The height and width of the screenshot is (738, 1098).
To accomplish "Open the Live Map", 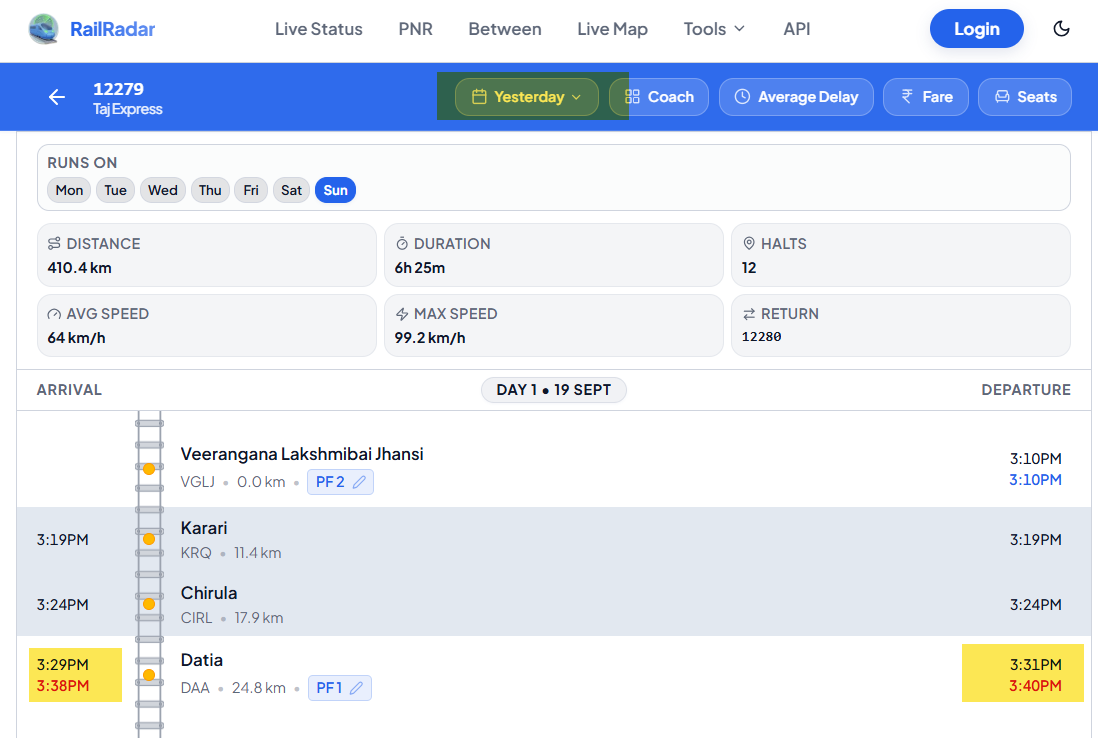I will [x=613, y=29].
